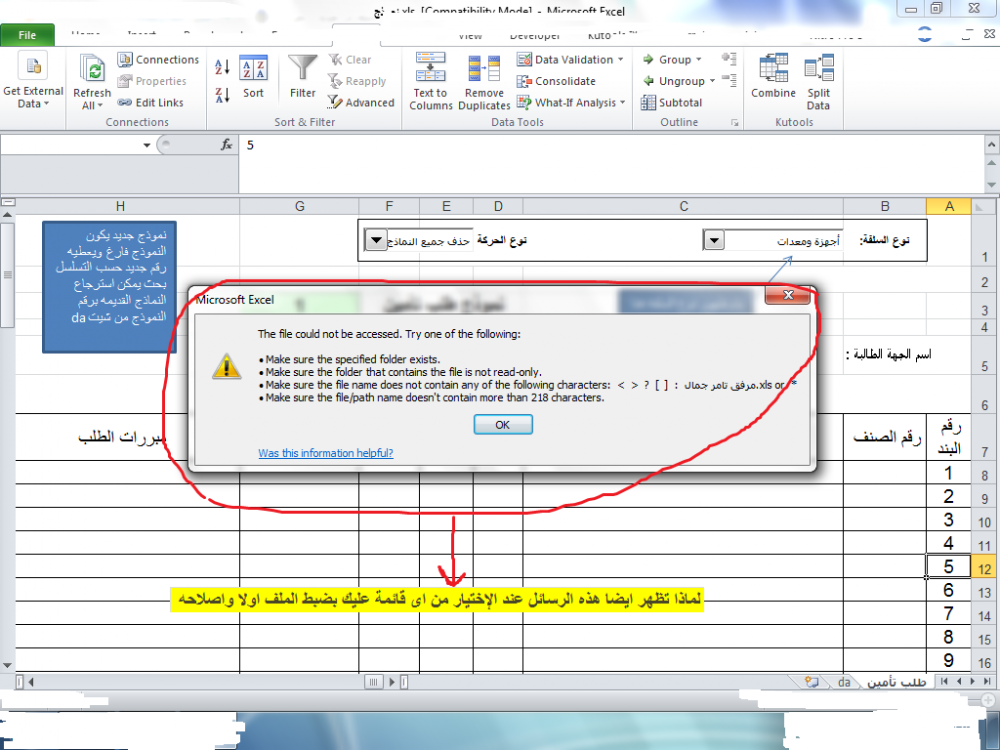Select row 12 header
1000x750 pixels.
point(984,568)
